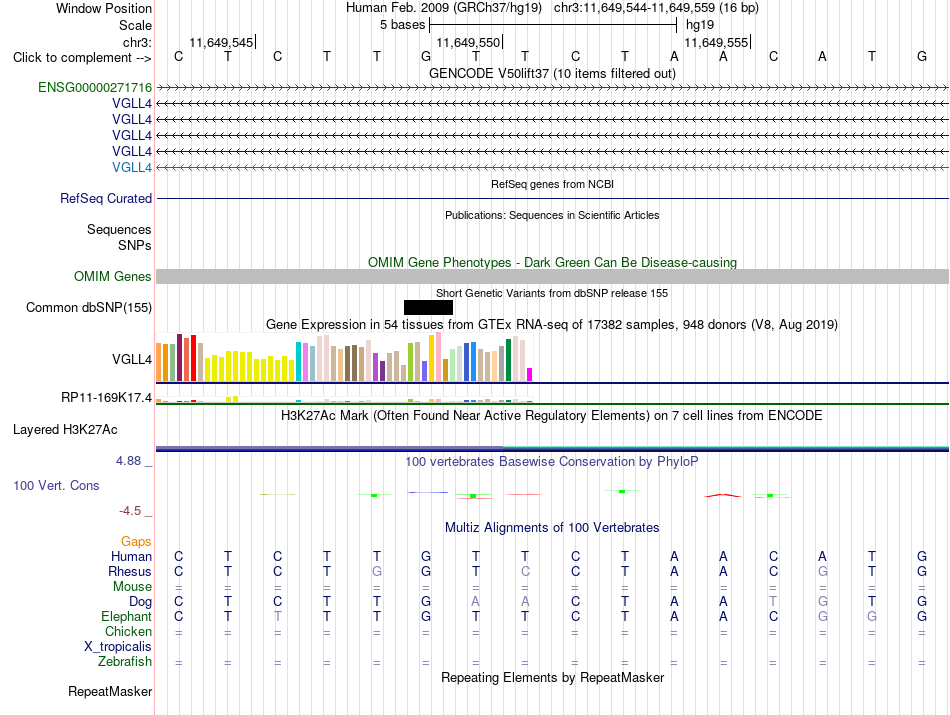950x715 pixels.
Task: Click the -4.5 PhyloP lower scale value
Action: [x=130, y=511]
